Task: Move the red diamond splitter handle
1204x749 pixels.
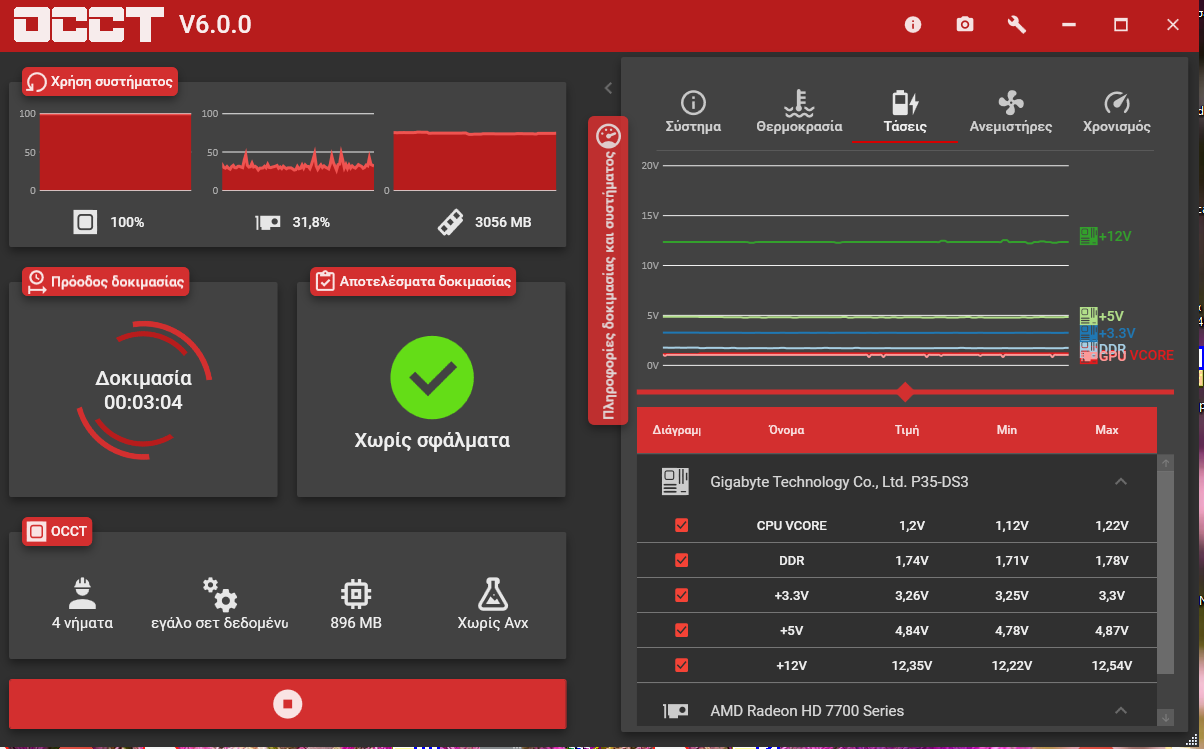Action: click(905, 391)
